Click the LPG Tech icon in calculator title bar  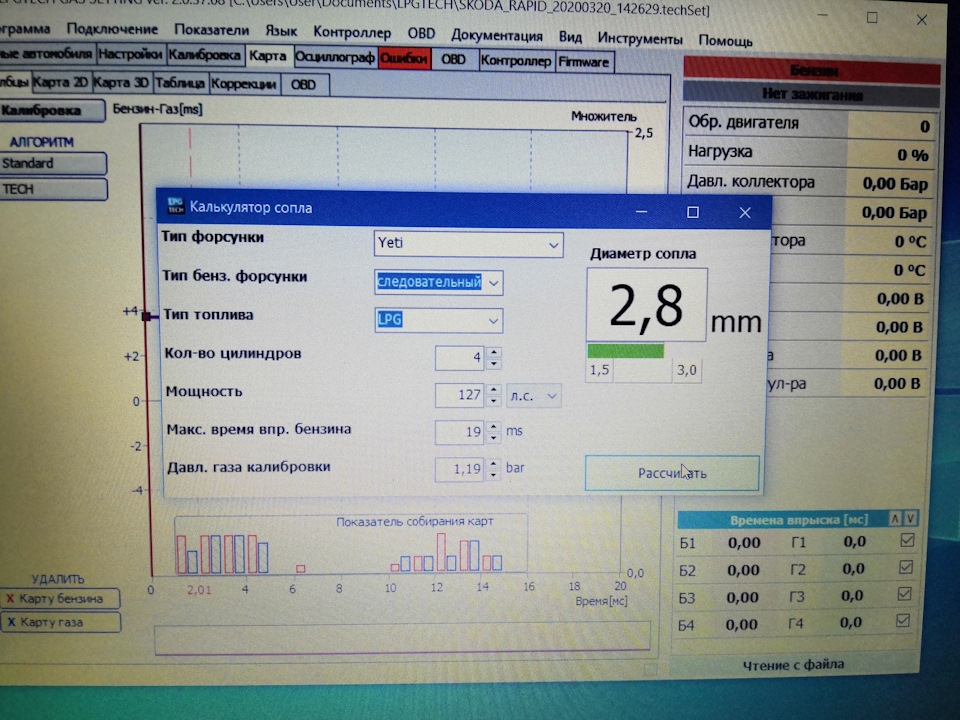point(175,206)
